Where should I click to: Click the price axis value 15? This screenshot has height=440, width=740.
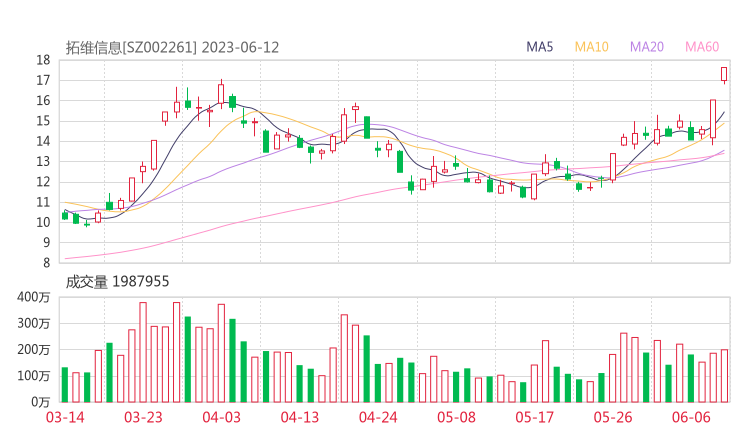point(43,121)
